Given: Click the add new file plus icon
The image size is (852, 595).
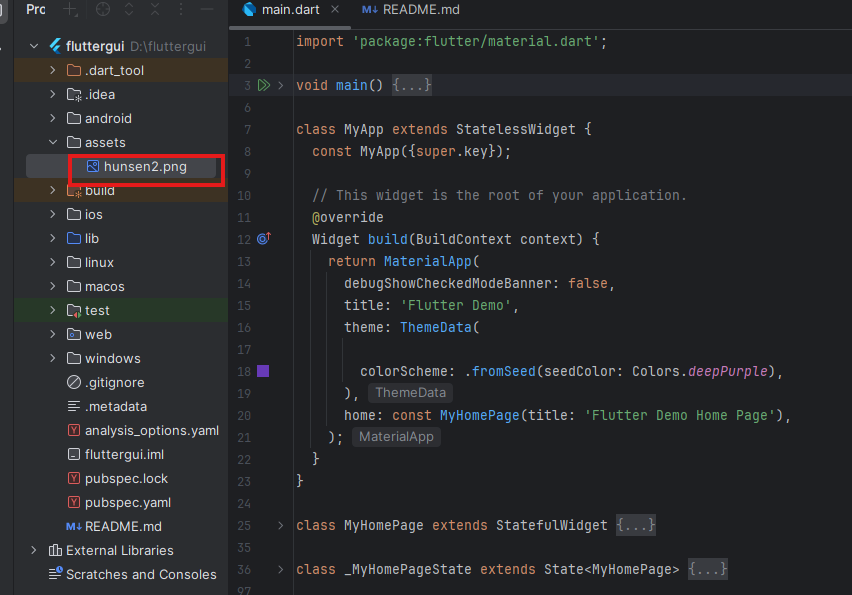Looking at the screenshot, I should pyautogui.click(x=70, y=9).
